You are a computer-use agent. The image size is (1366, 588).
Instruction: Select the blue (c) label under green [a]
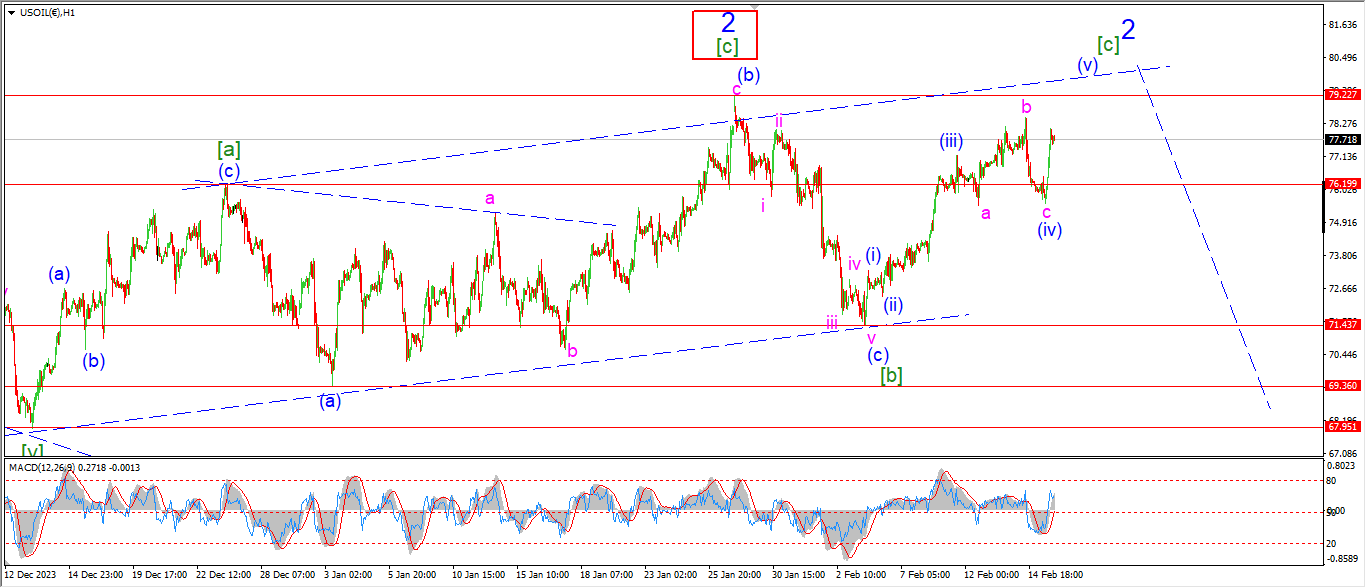230,170
